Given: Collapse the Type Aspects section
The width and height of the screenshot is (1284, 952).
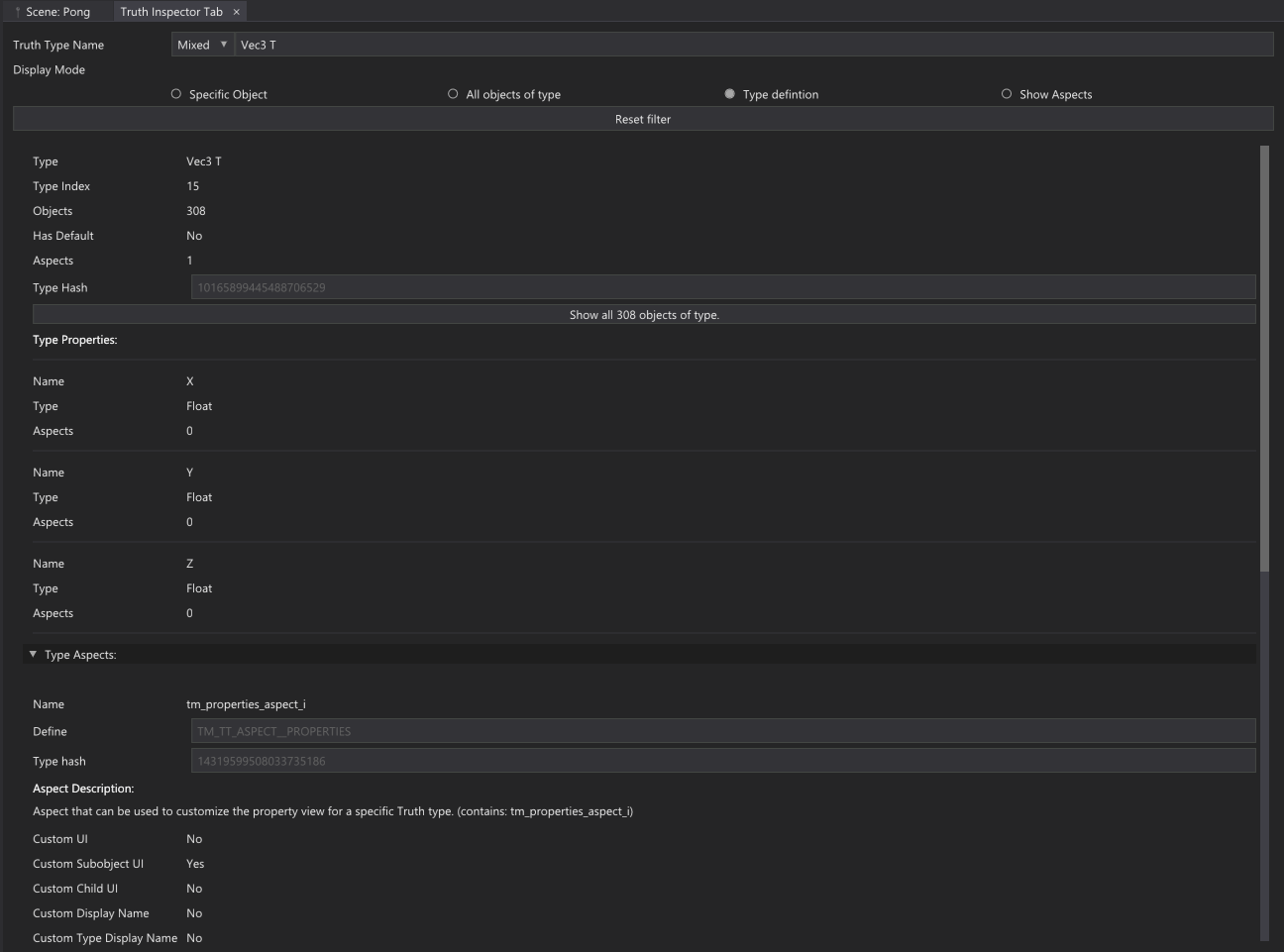Looking at the screenshot, I should [33, 654].
